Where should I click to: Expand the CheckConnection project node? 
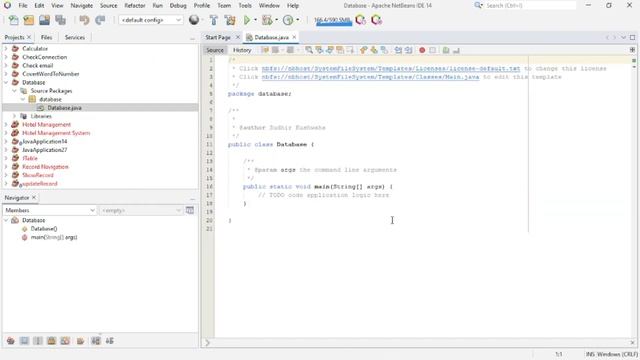point(6,57)
